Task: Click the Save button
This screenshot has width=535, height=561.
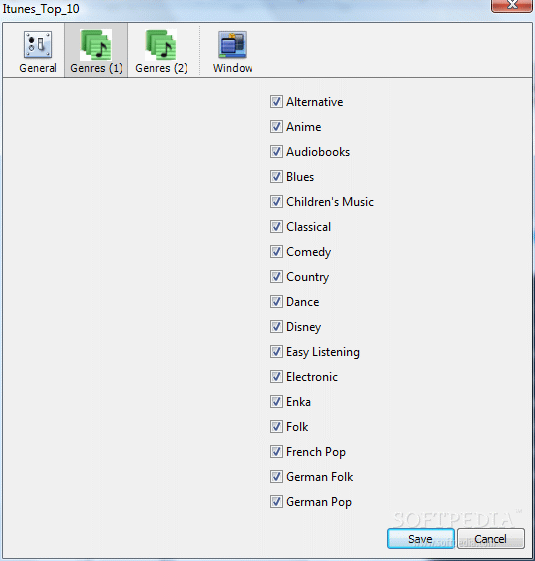Action: click(420, 538)
